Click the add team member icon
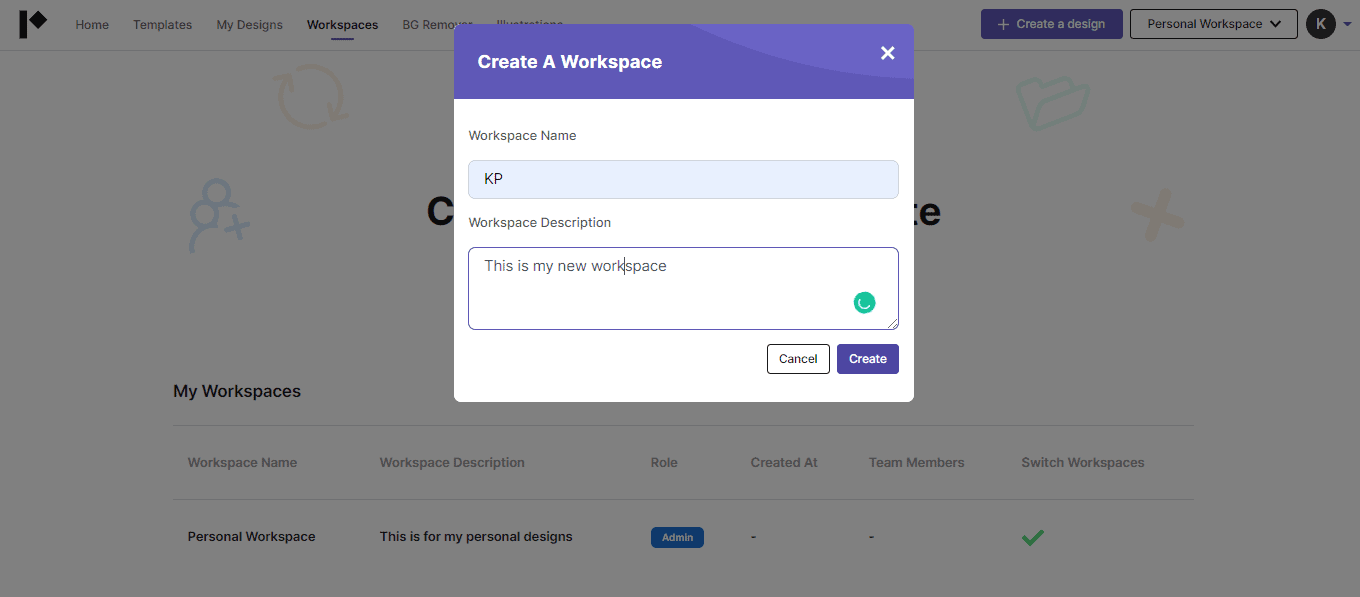Image resolution: width=1360 pixels, height=597 pixels. tap(218, 215)
